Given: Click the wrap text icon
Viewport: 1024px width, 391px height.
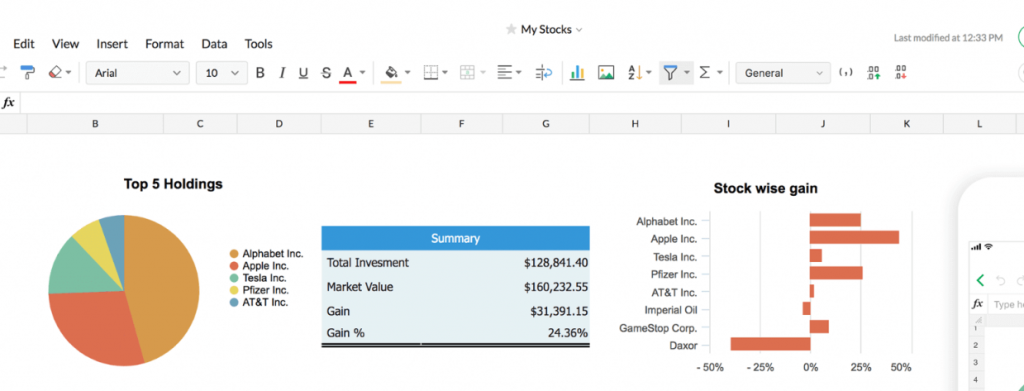Looking at the screenshot, I should pyautogui.click(x=543, y=73).
